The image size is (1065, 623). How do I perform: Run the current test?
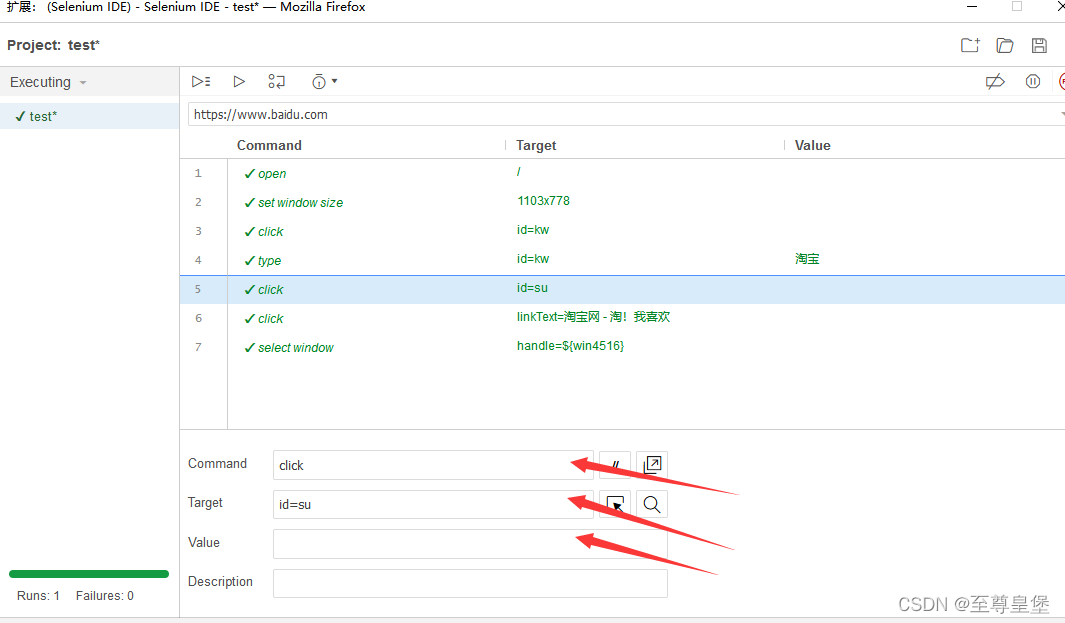click(x=239, y=82)
